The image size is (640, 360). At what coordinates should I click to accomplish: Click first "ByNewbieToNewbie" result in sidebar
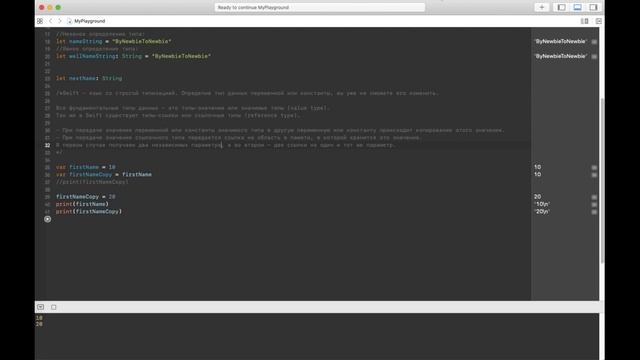tap(560, 41)
